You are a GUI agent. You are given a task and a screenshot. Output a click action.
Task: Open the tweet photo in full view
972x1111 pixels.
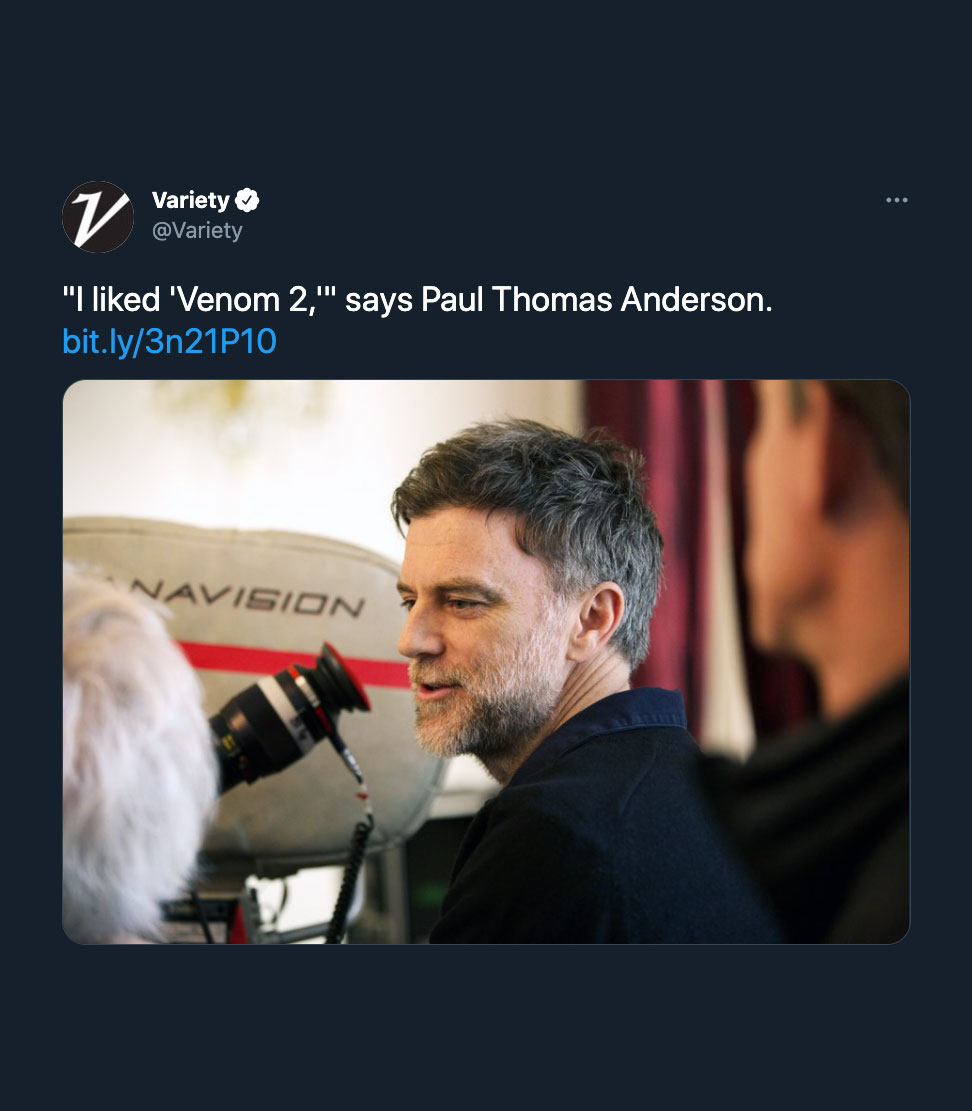click(x=486, y=662)
